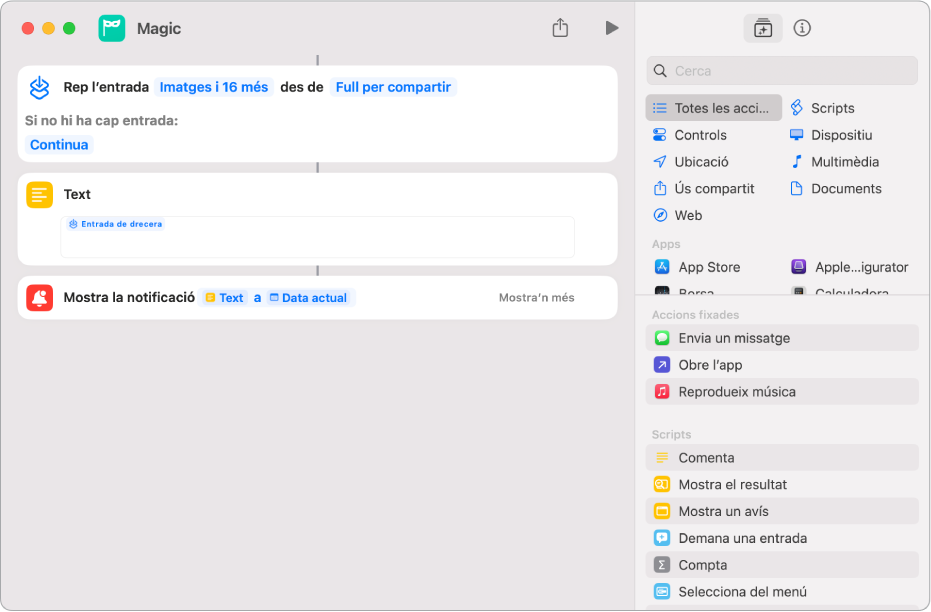Click the Accions fixades heading
The height and width of the screenshot is (612, 931).
695,315
